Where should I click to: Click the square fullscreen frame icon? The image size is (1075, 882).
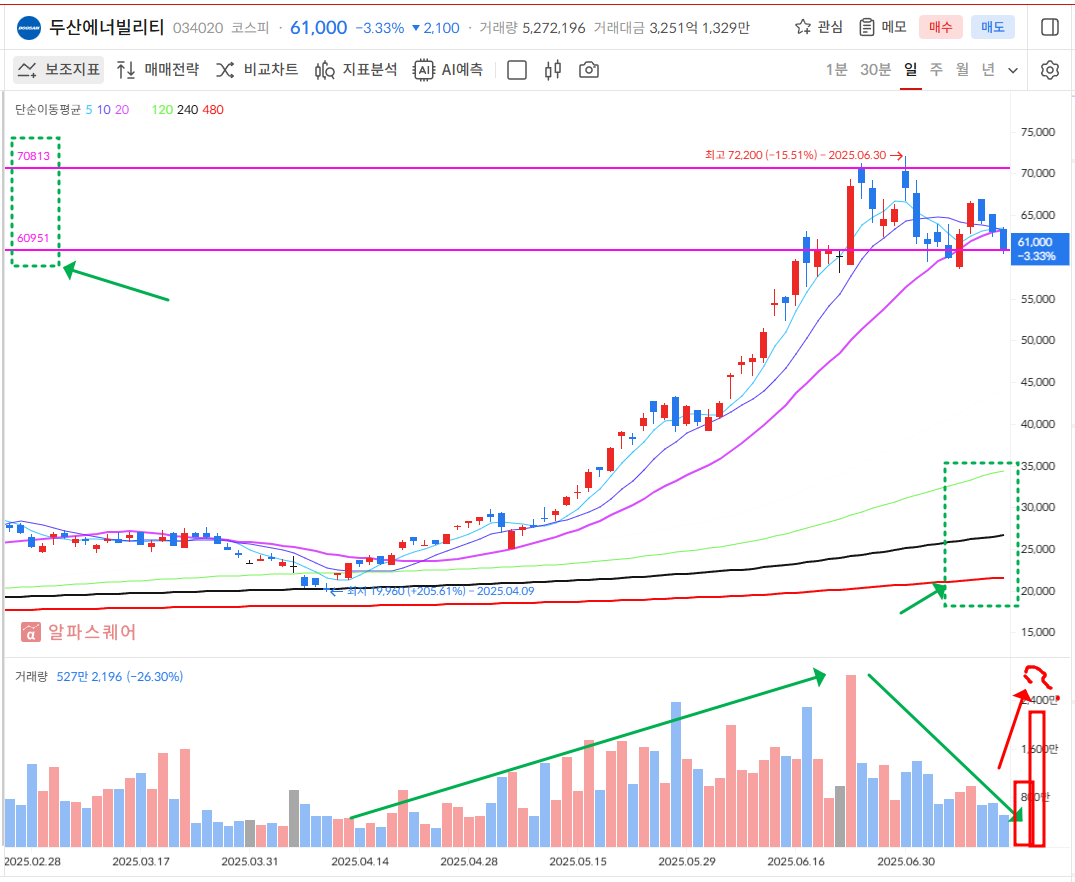517,70
